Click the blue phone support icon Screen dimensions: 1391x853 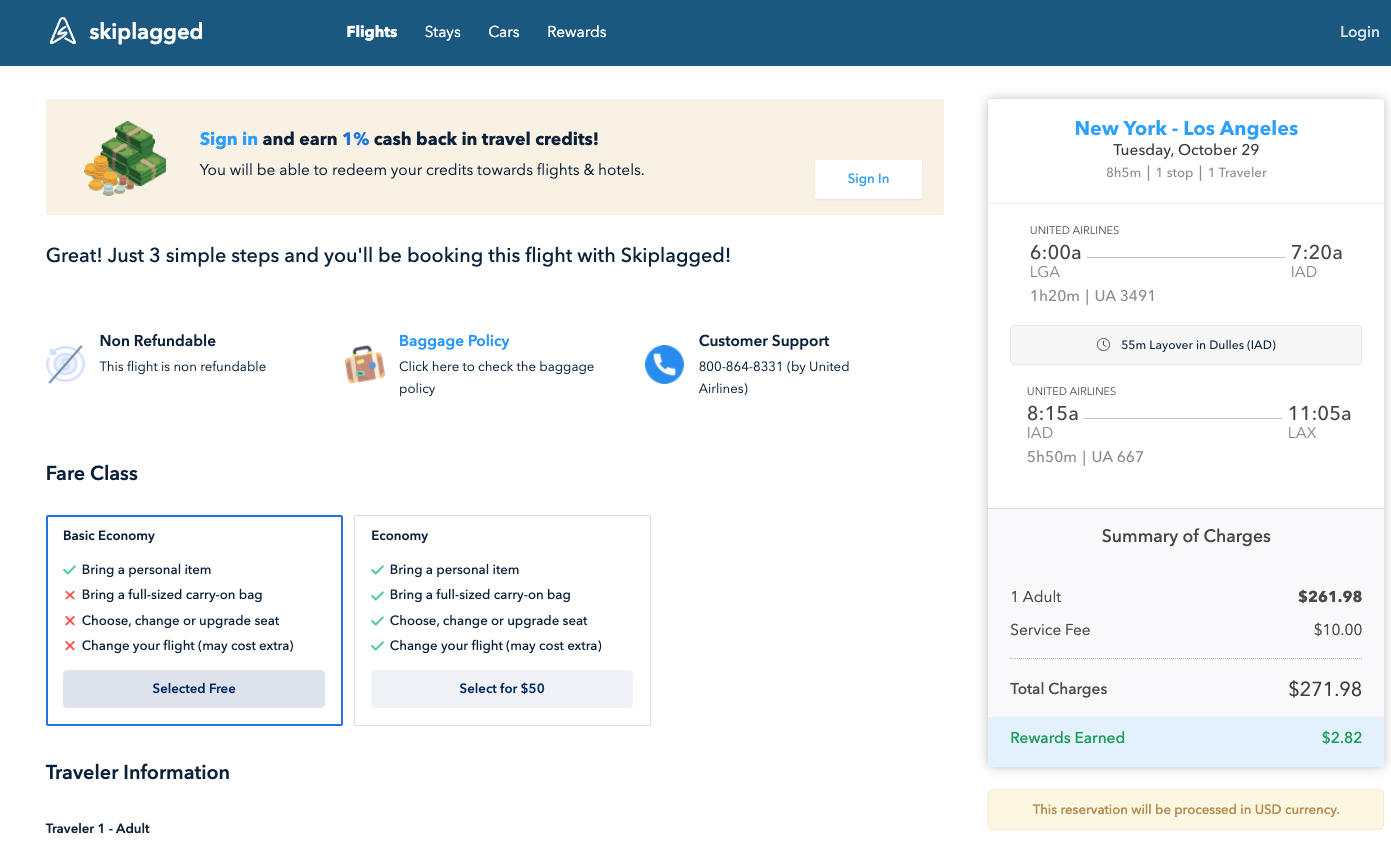(664, 364)
